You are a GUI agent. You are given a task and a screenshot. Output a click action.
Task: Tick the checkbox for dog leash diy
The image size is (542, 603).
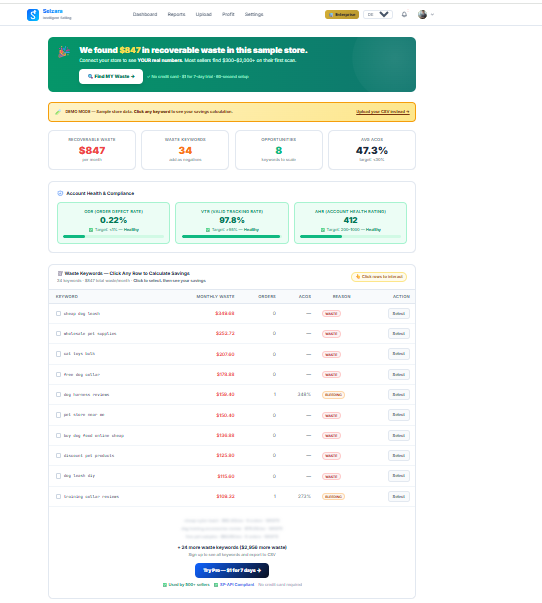(58, 476)
